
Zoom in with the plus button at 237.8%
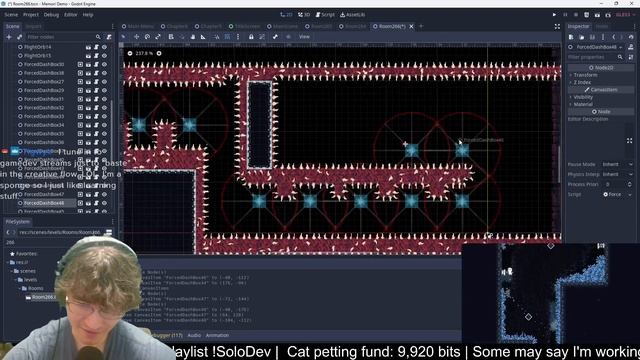click(x=159, y=53)
